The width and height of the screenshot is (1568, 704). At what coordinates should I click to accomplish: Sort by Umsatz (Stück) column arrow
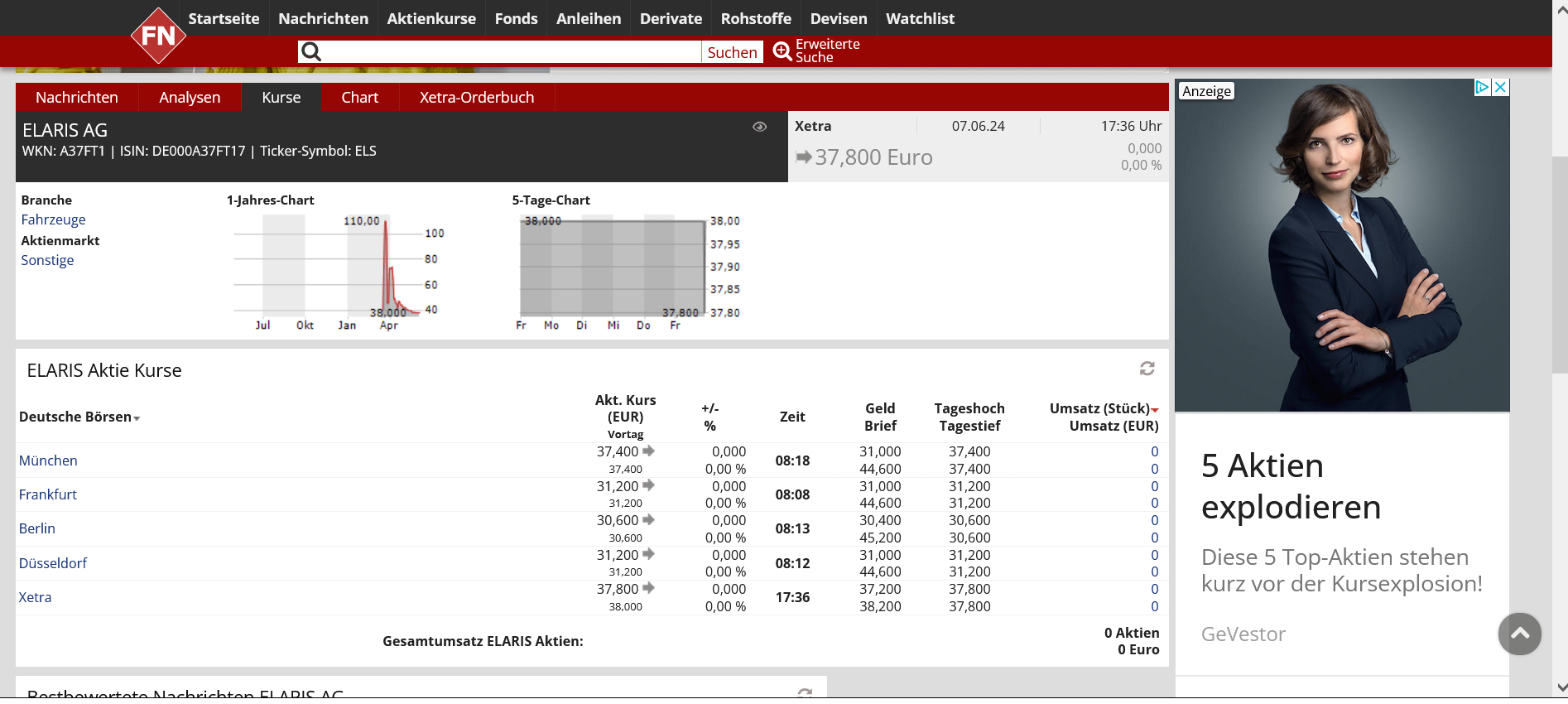tap(1155, 410)
